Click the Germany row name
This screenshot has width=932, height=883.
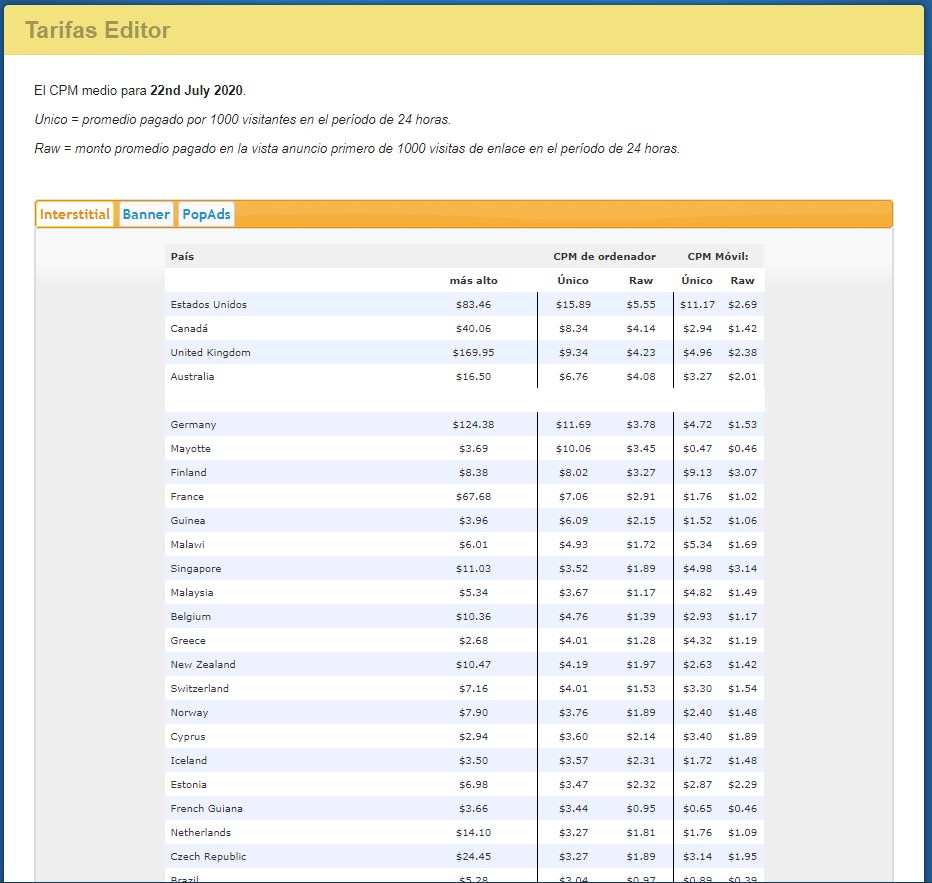pos(193,425)
